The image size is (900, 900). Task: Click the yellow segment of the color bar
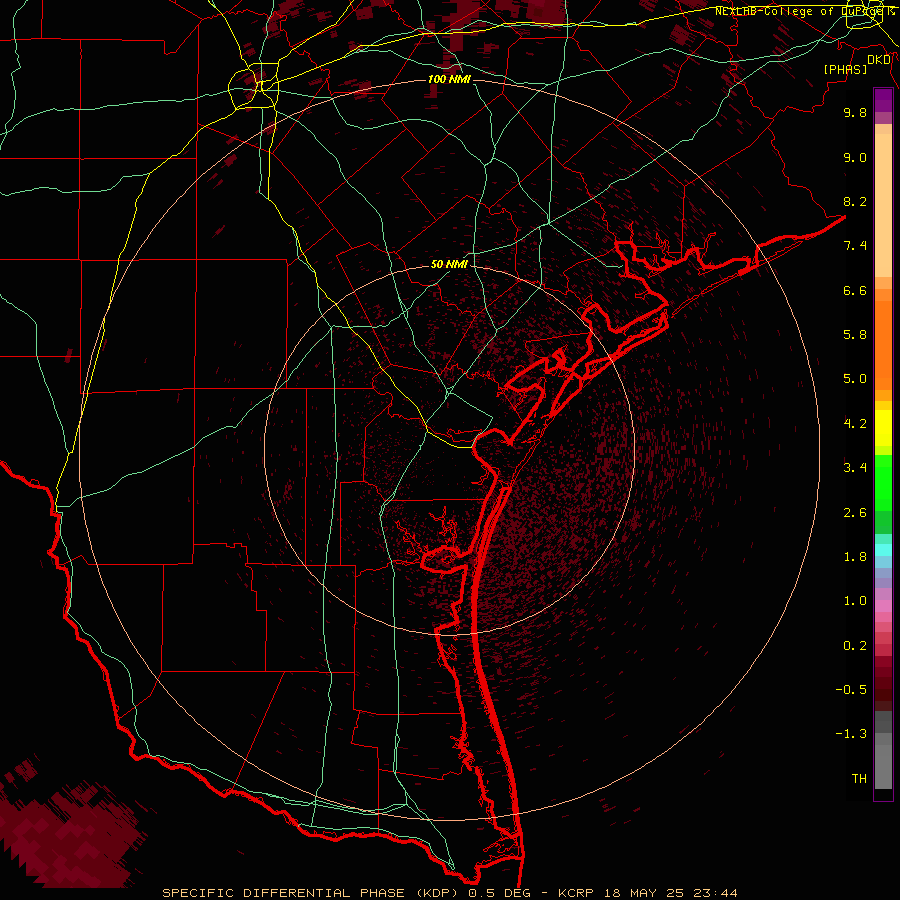883,428
